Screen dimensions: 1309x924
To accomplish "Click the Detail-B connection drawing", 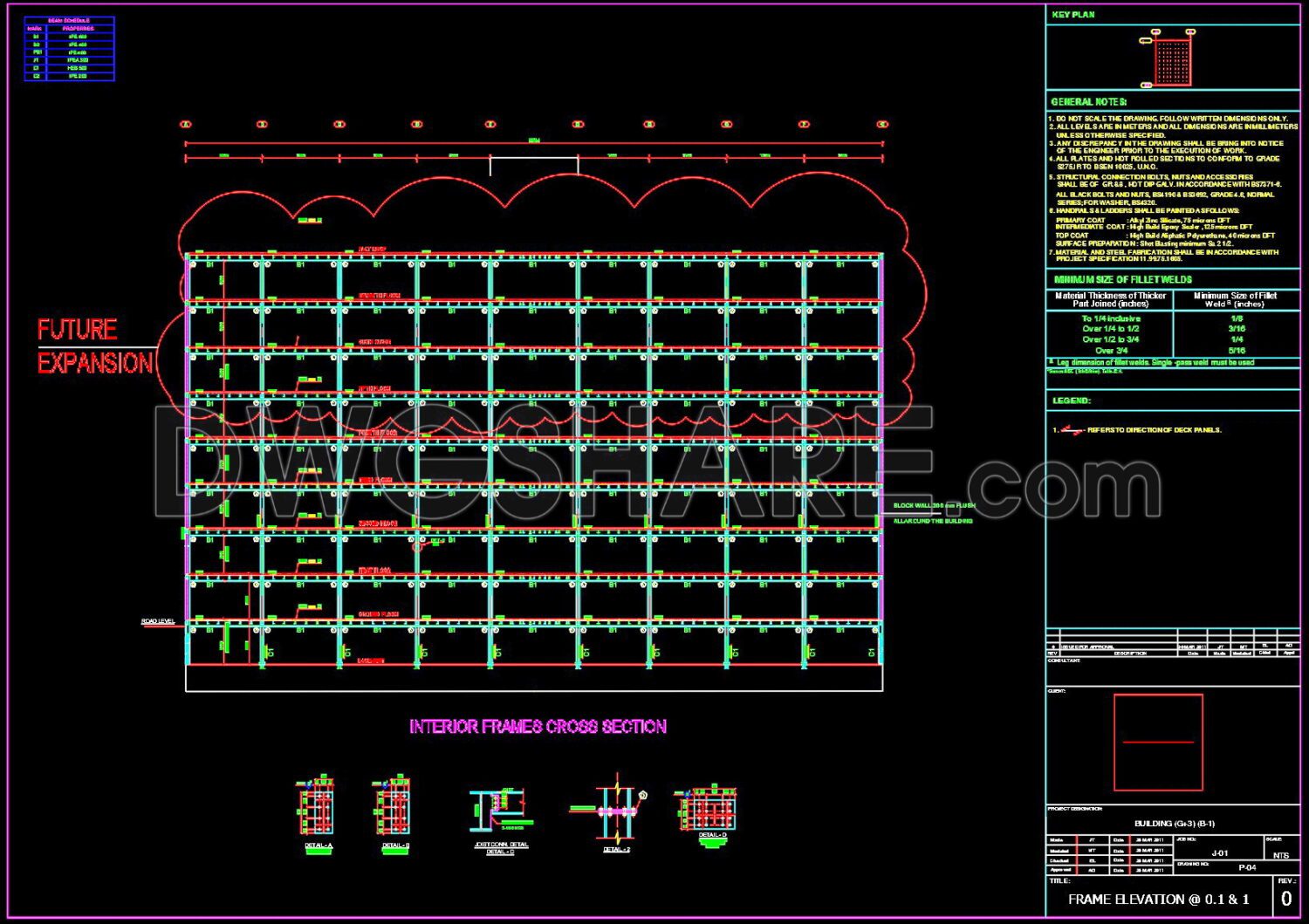I will 394,807.
